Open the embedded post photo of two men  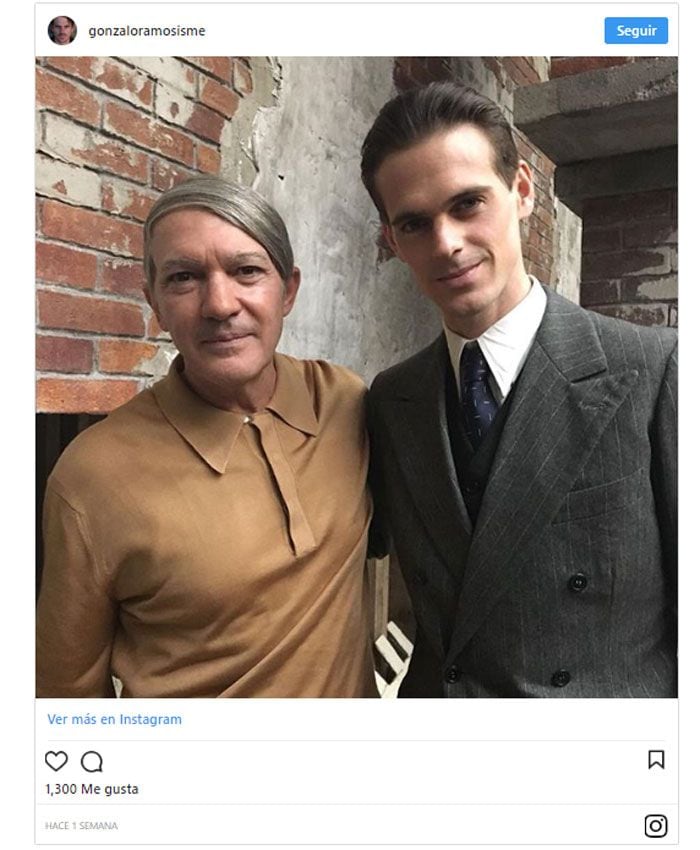click(x=357, y=377)
